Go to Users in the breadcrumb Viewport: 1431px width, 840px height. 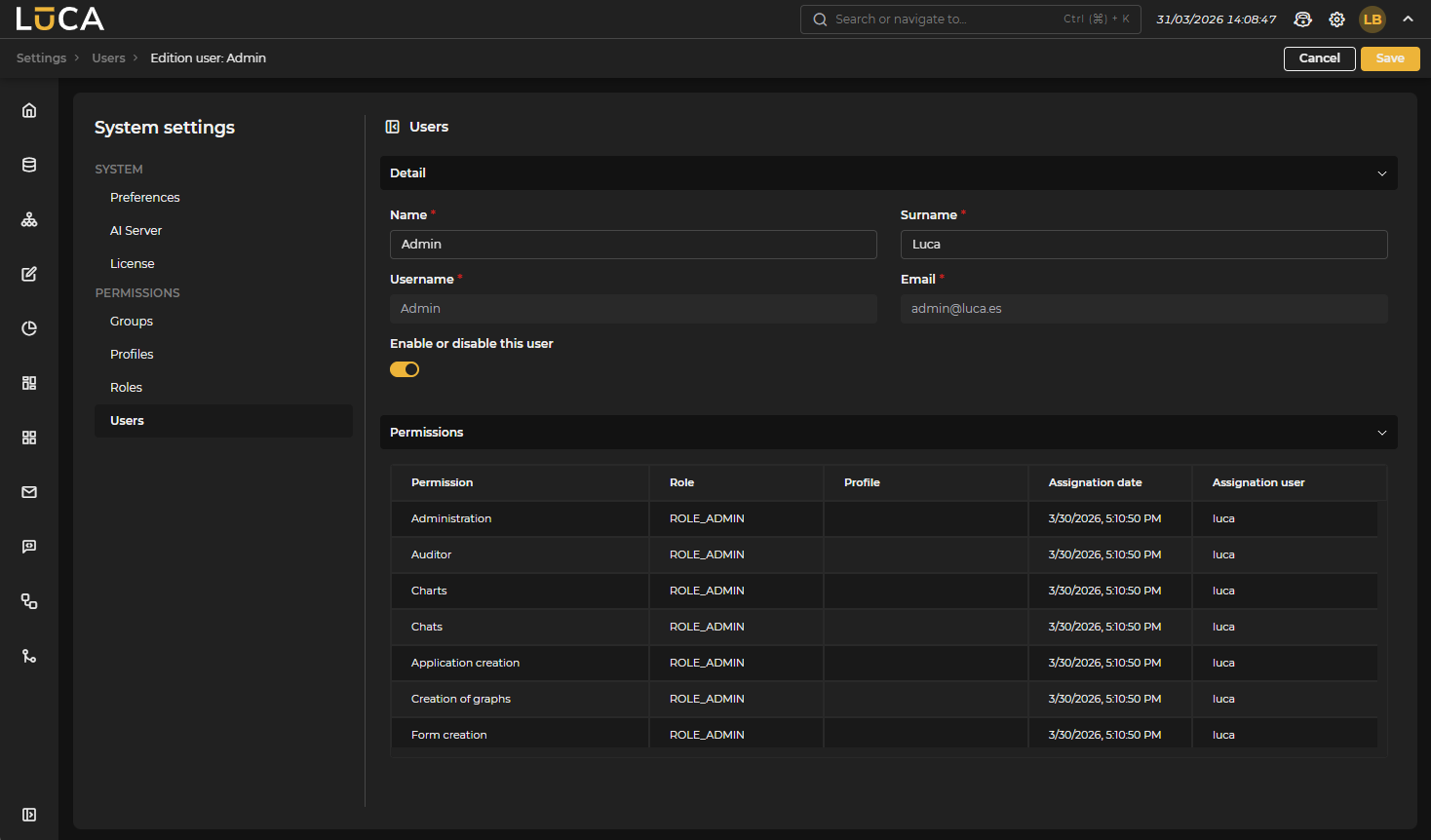(108, 58)
